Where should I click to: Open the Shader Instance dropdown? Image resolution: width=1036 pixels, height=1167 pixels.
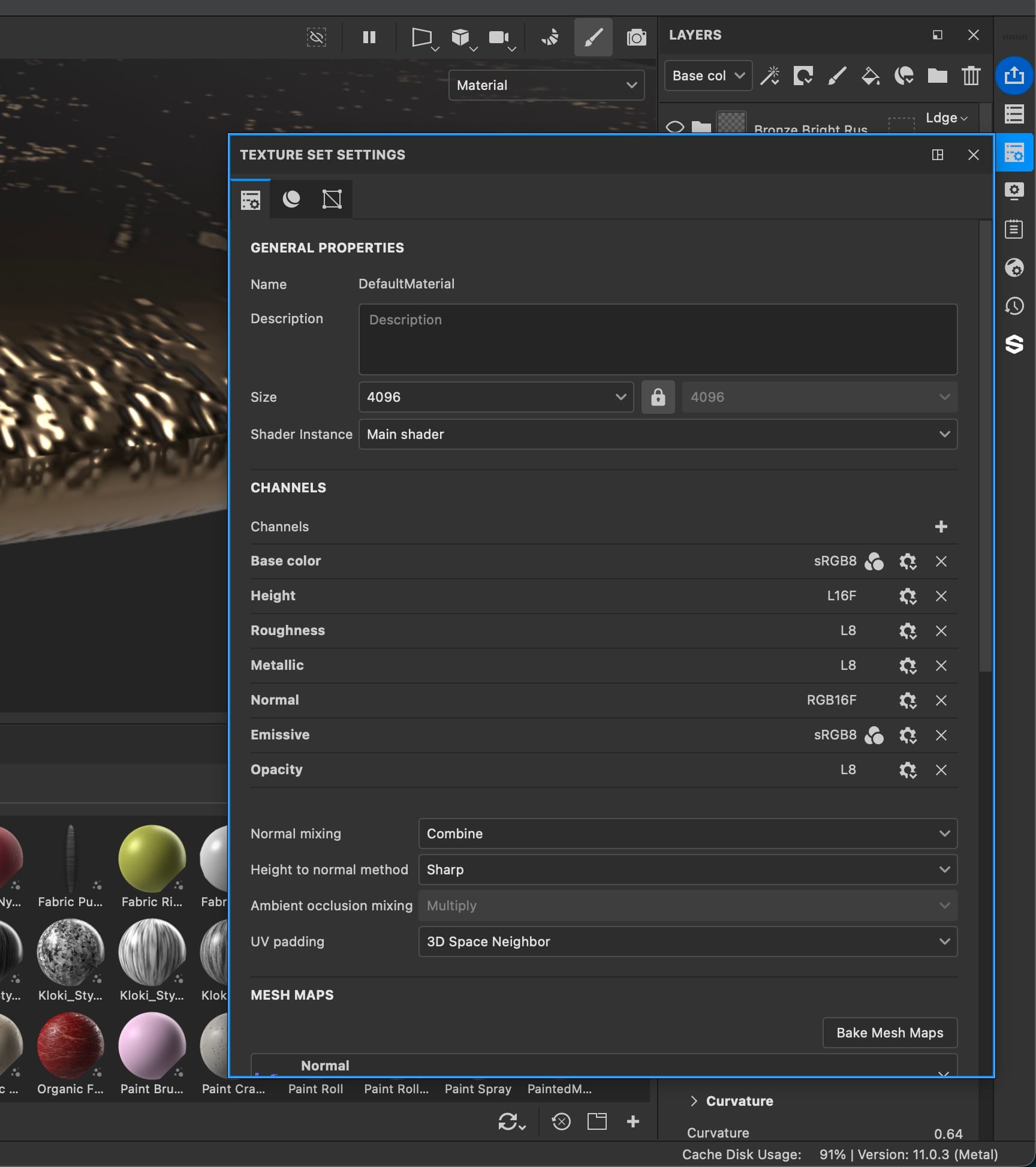pos(658,434)
